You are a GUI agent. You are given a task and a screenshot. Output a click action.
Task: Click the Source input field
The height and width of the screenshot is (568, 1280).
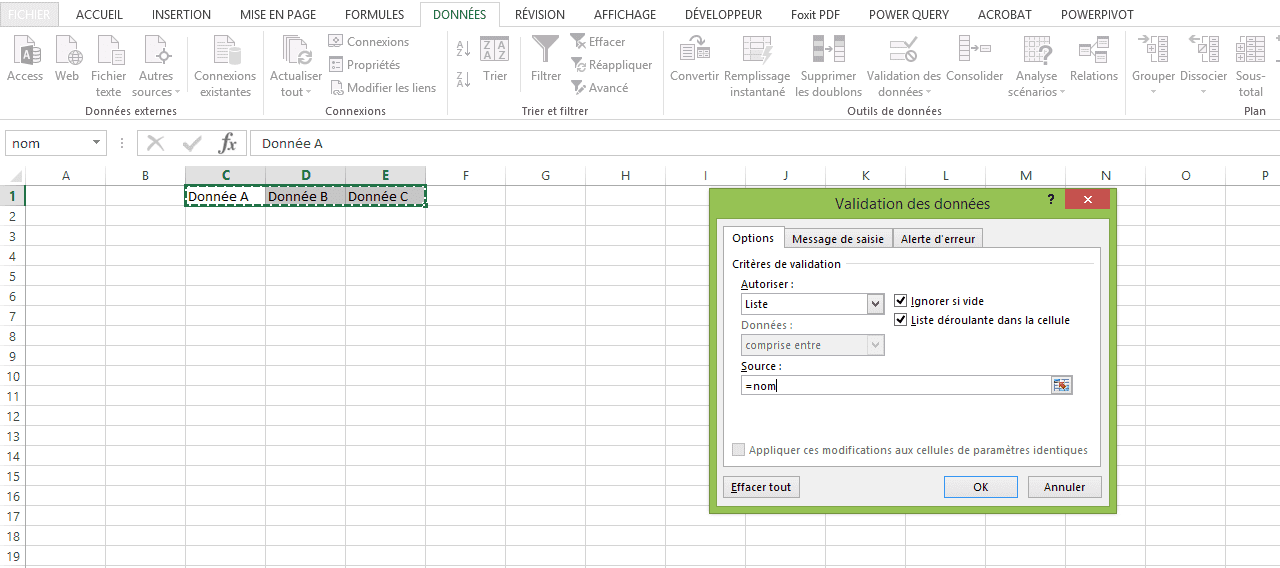[896, 385]
